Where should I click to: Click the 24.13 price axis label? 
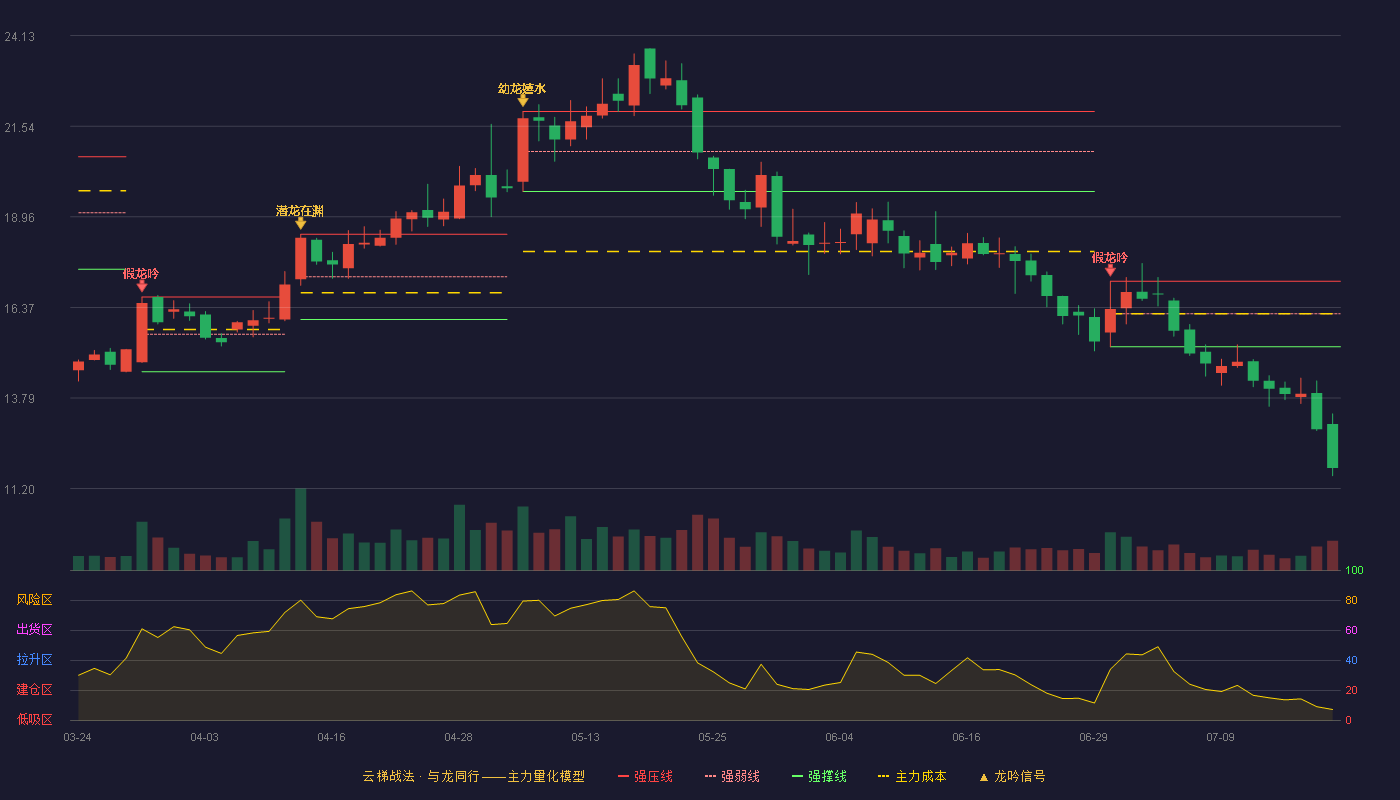coord(20,37)
